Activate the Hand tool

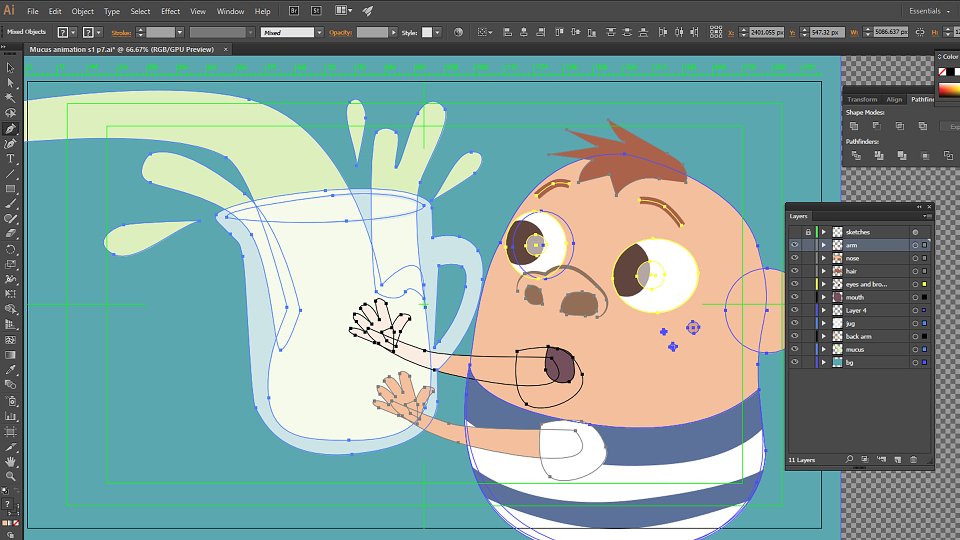pyautogui.click(x=10, y=462)
